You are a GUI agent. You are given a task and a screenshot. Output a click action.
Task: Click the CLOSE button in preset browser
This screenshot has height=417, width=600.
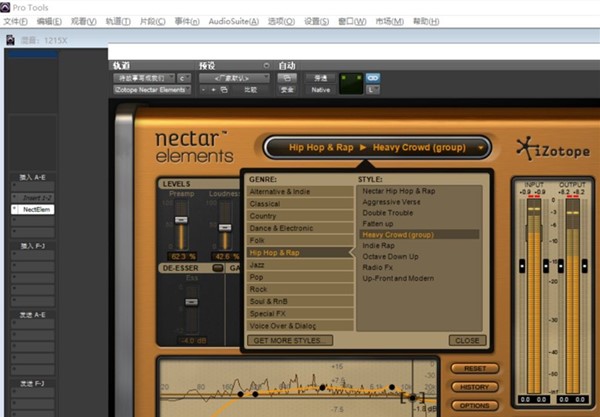467,340
